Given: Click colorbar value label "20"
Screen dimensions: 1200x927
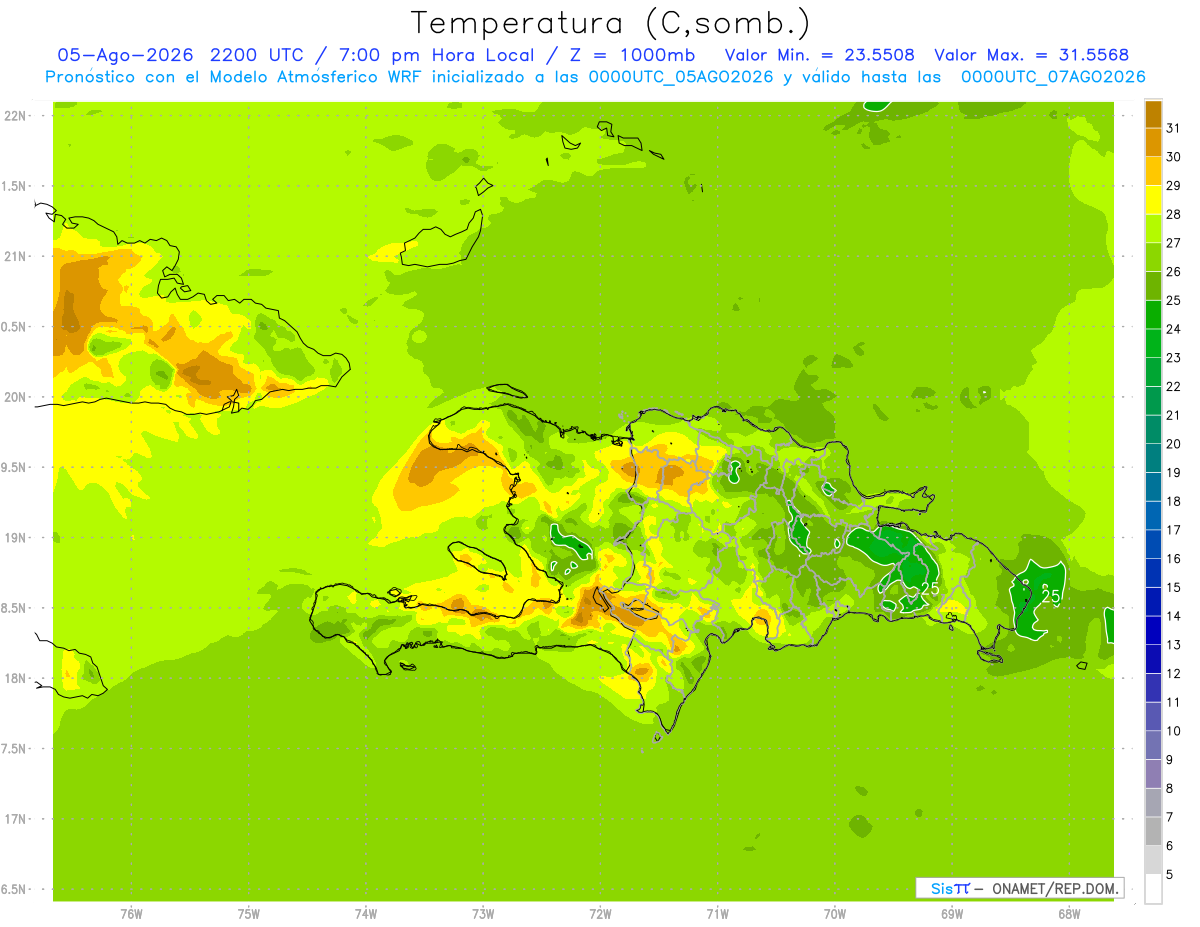Looking at the screenshot, I should pos(1173,444).
